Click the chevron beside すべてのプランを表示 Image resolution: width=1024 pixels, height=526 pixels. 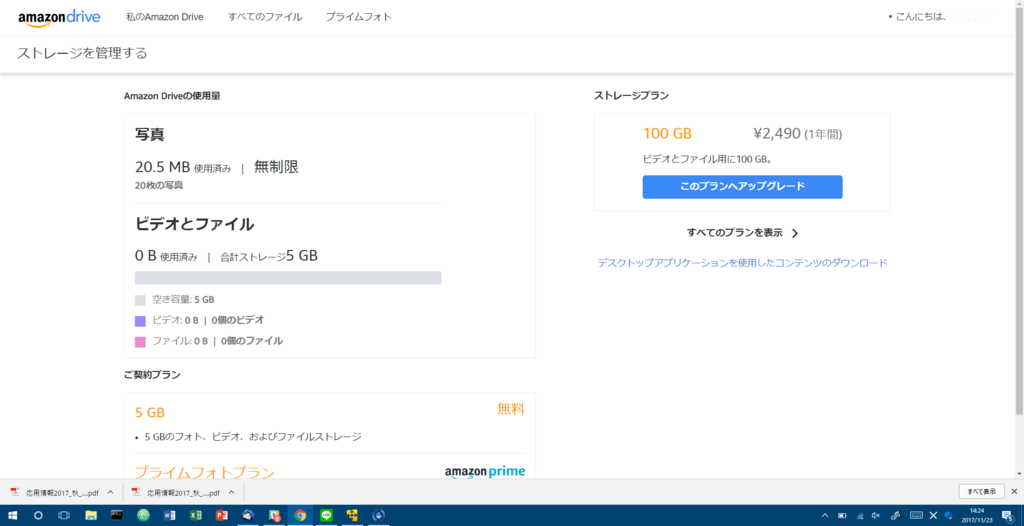pos(795,233)
